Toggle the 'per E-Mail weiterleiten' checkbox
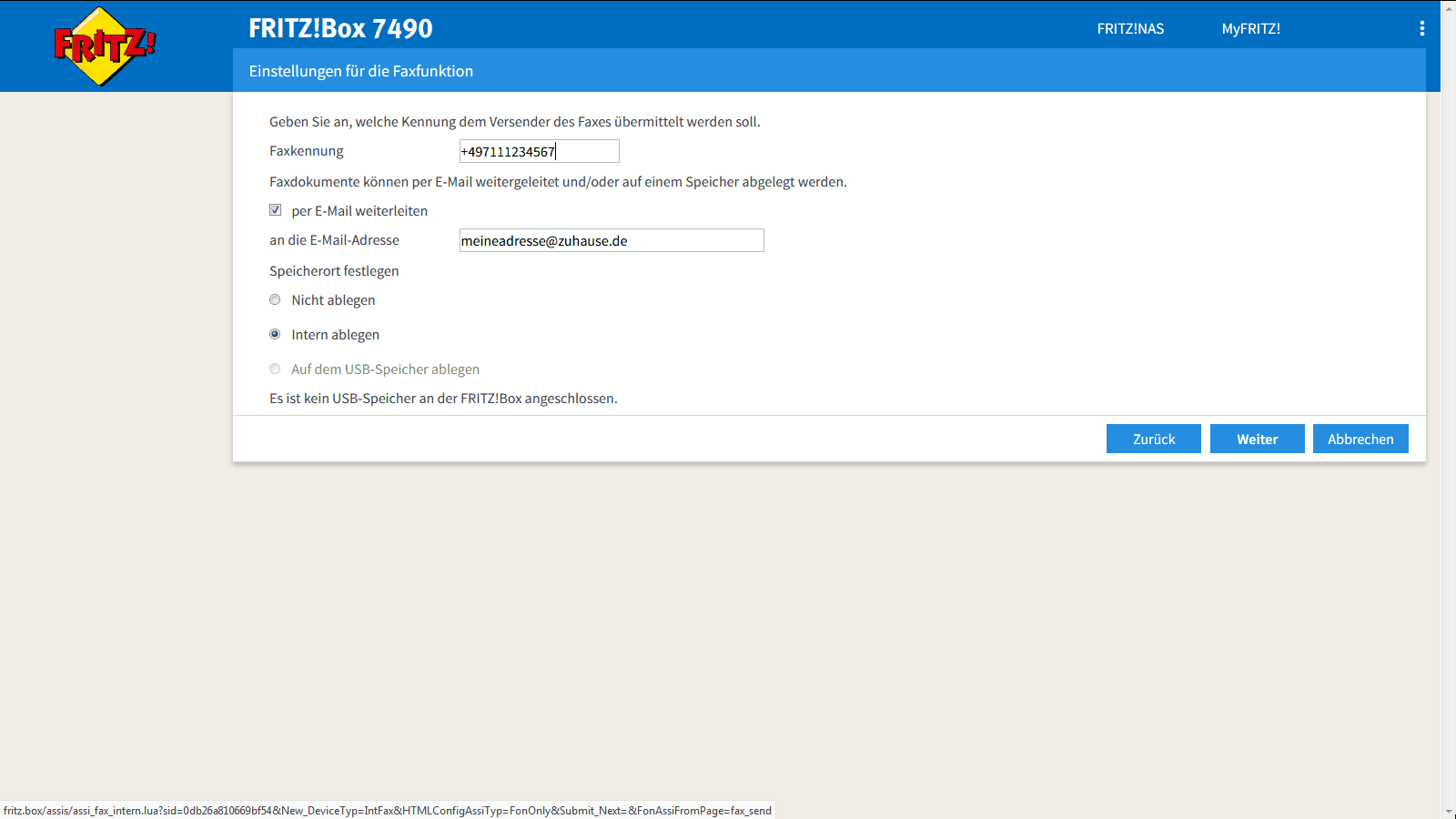Screen dimensions: 1456x819 275,210
